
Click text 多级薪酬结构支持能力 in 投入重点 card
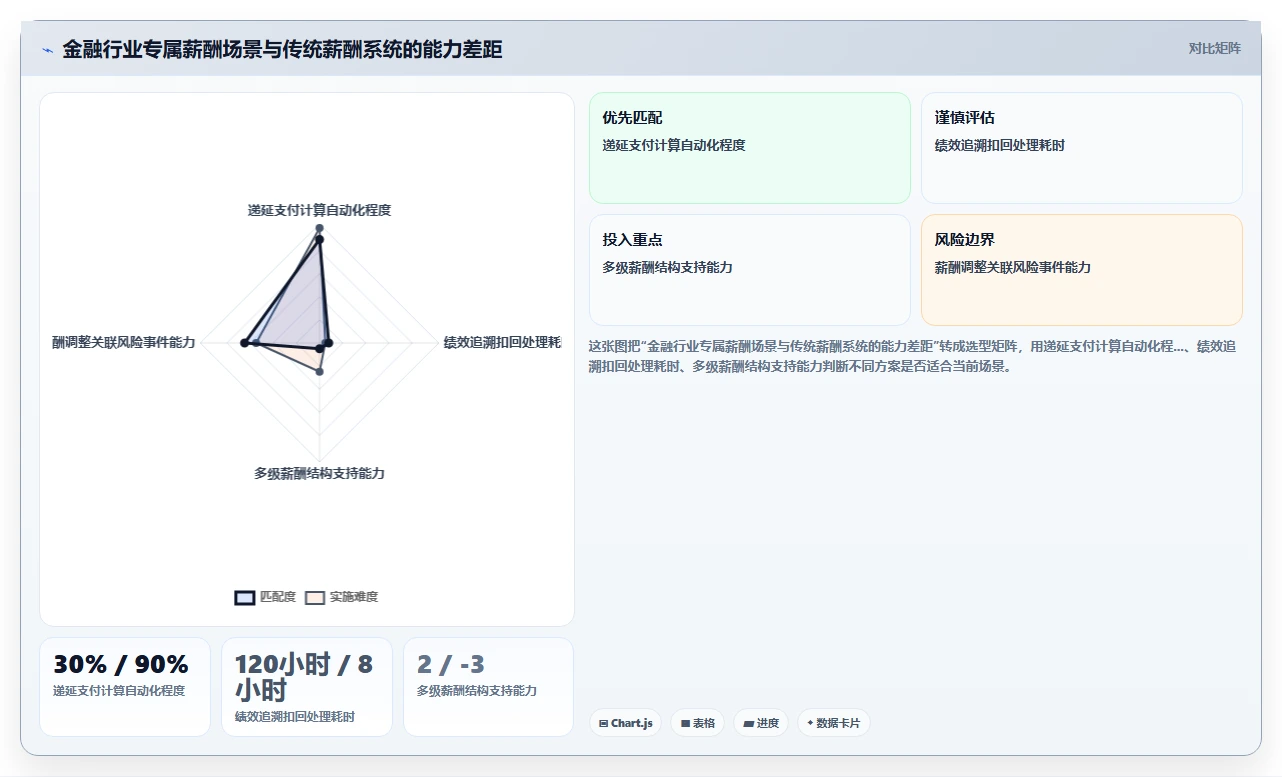pos(667,267)
